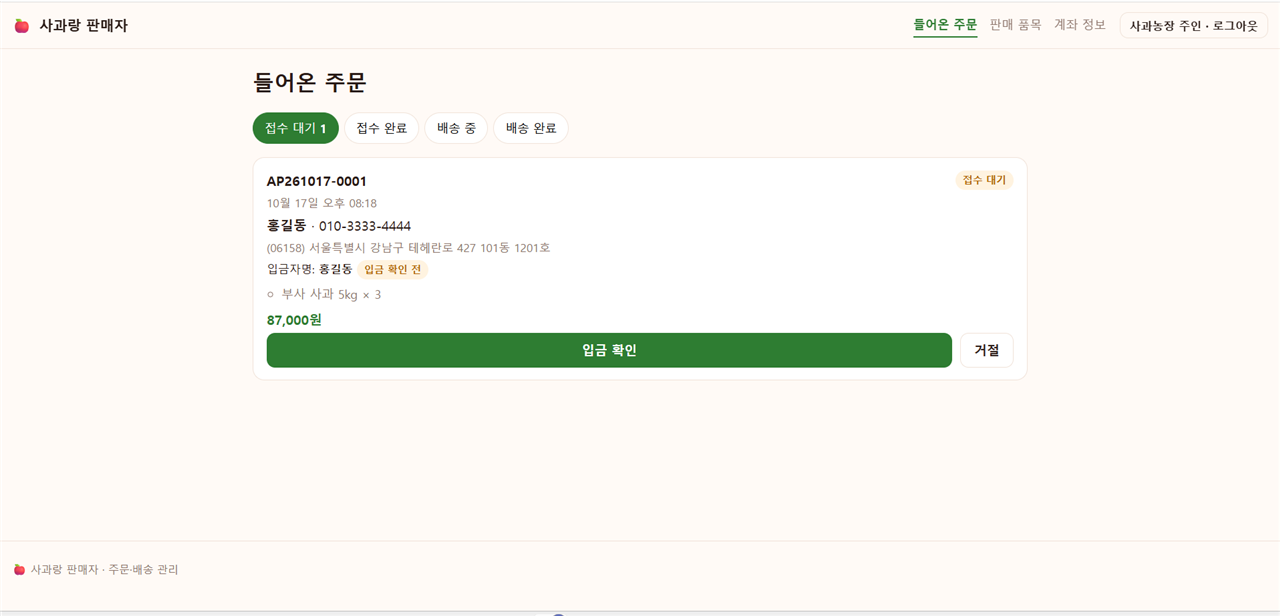The height and width of the screenshot is (616, 1280).
Task: Click phone number 010-3333-4444
Action: [365, 226]
